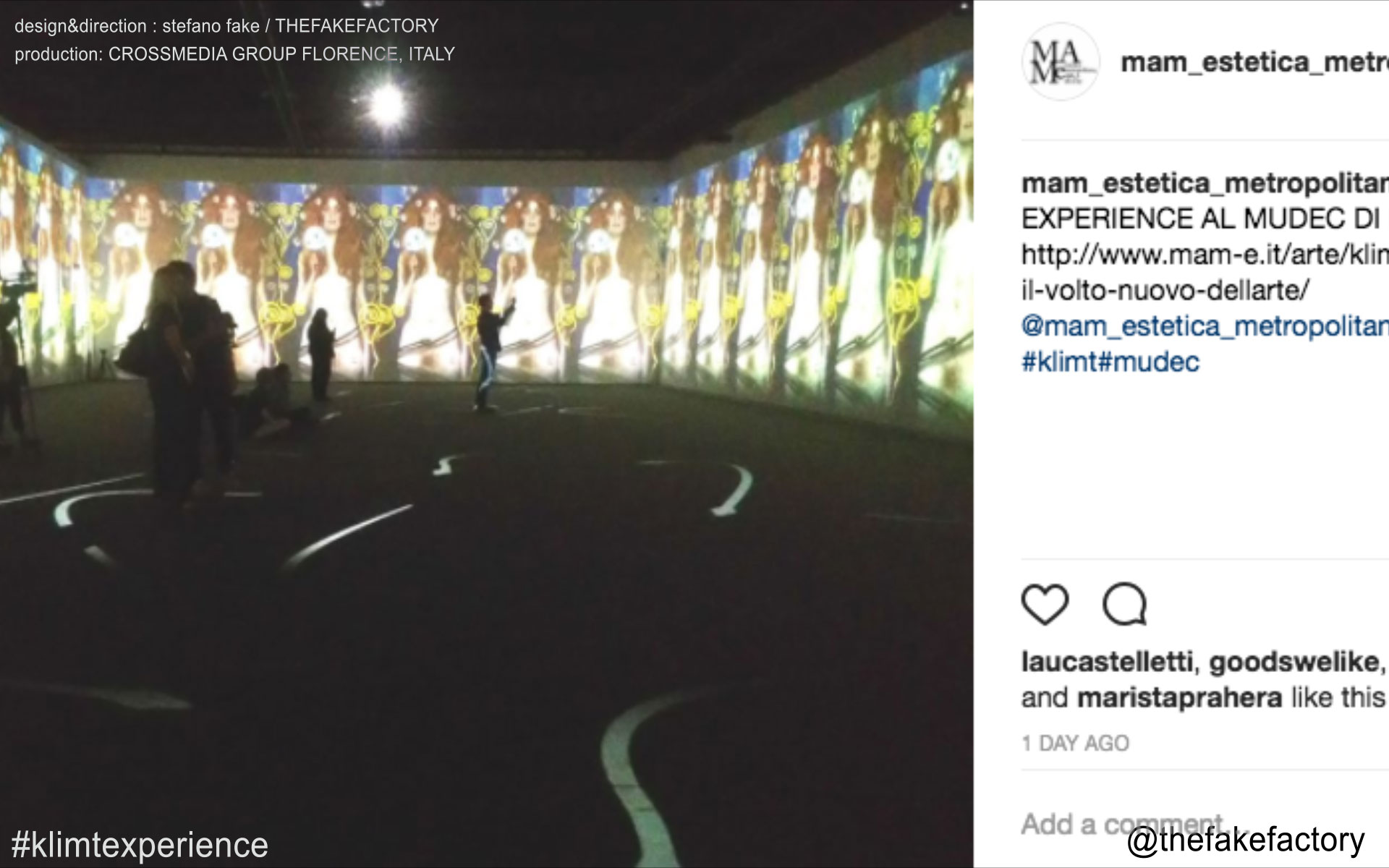Screen dimensions: 1389x868
Task: Click the Klimt projection room photo
Action: 486,434
